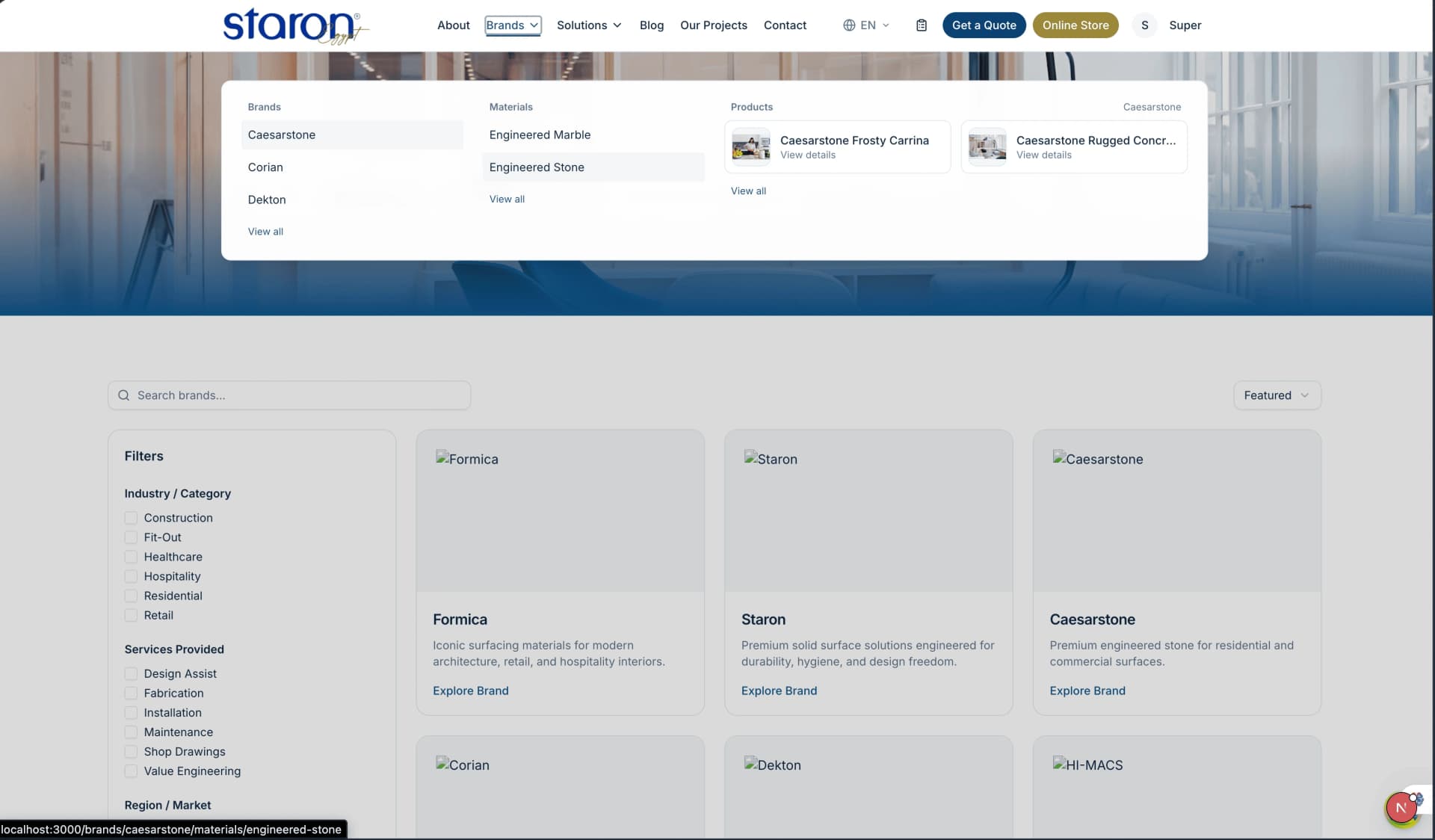Click the Super username label
1435x840 pixels.
[x=1185, y=25]
